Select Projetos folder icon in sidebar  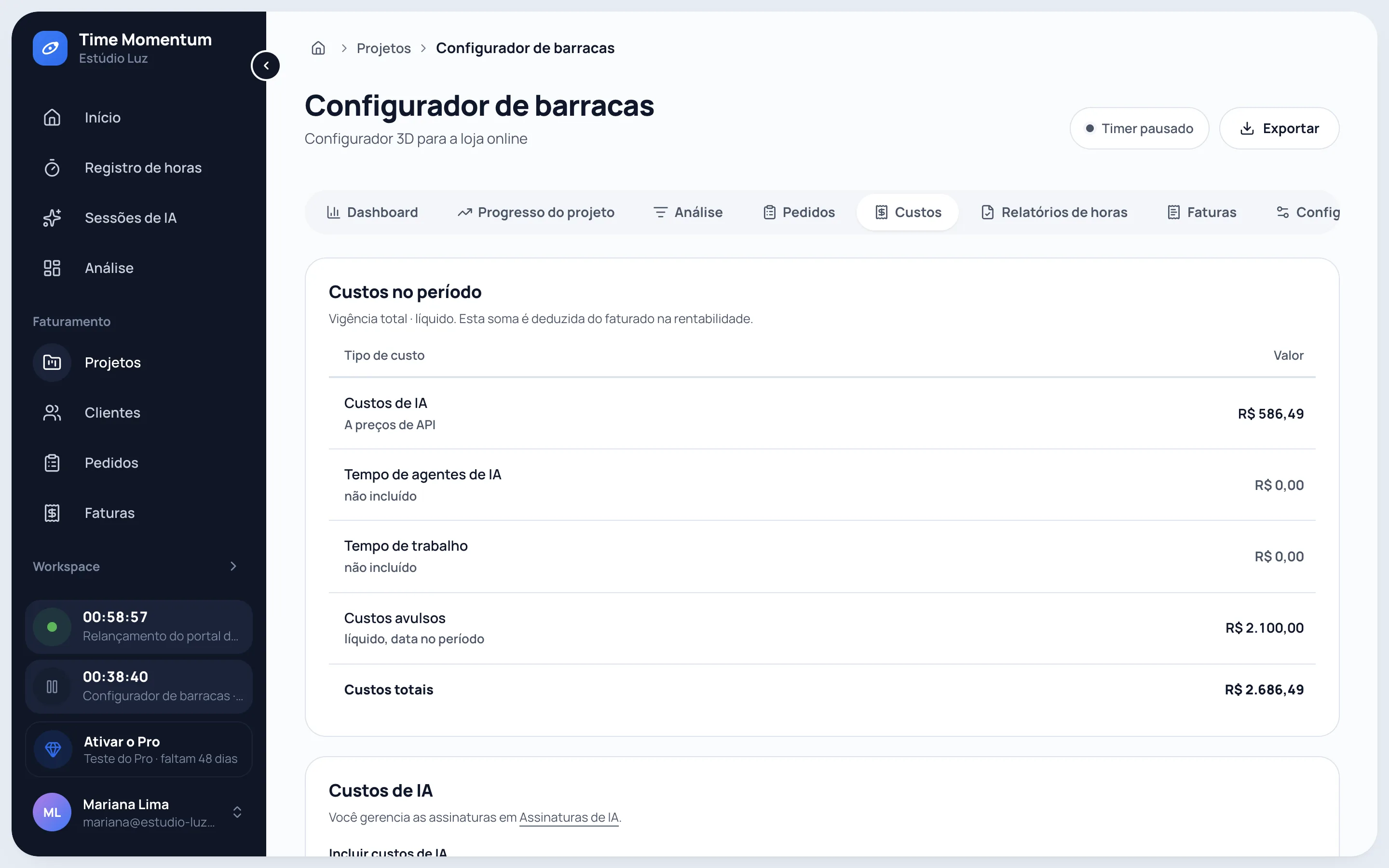pyautogui.click(x=52, y=363)
